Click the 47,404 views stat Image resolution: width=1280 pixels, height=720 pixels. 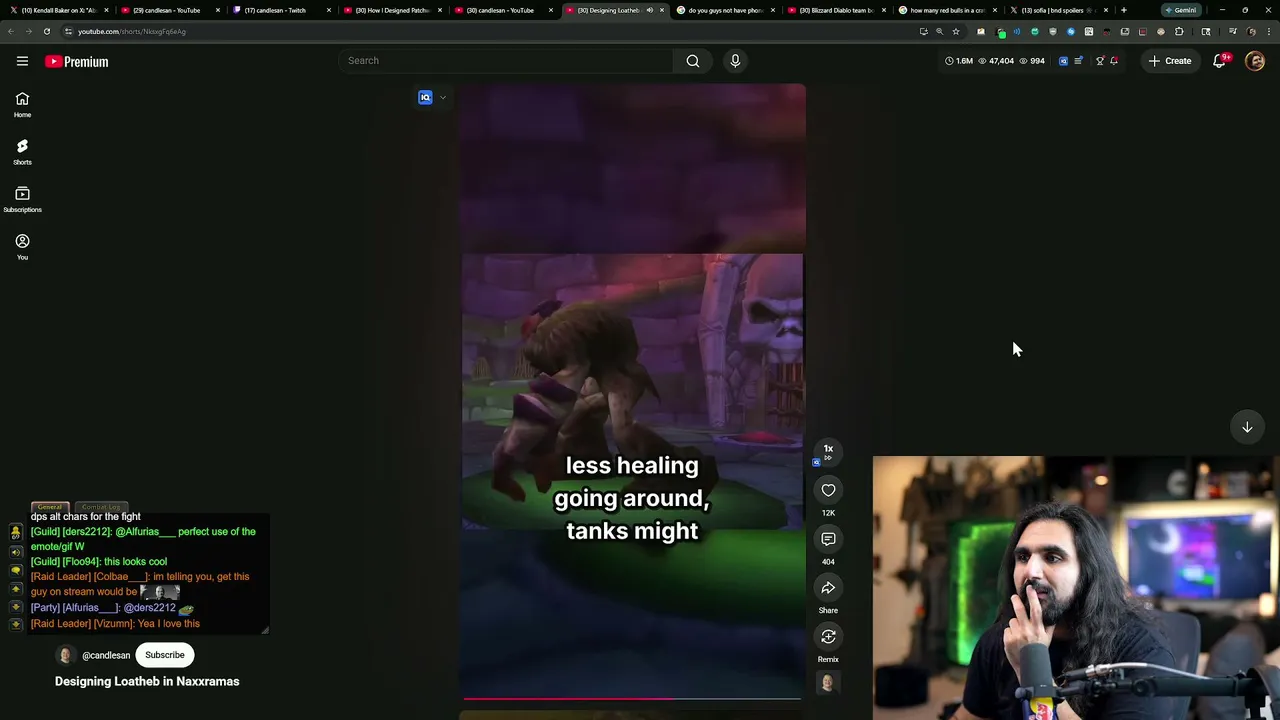pos(996,61)
